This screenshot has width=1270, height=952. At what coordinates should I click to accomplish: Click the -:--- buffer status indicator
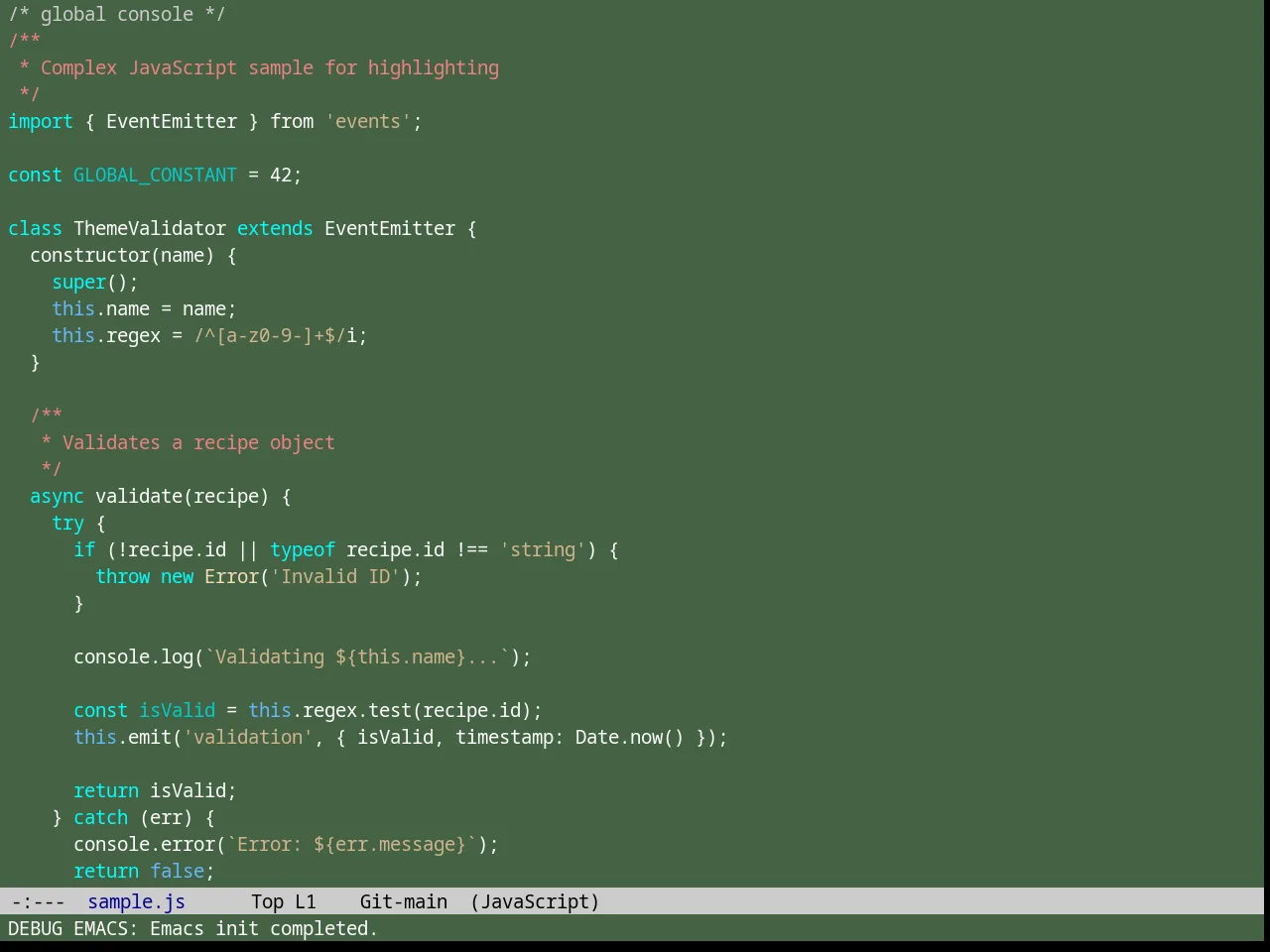[38, 901]
